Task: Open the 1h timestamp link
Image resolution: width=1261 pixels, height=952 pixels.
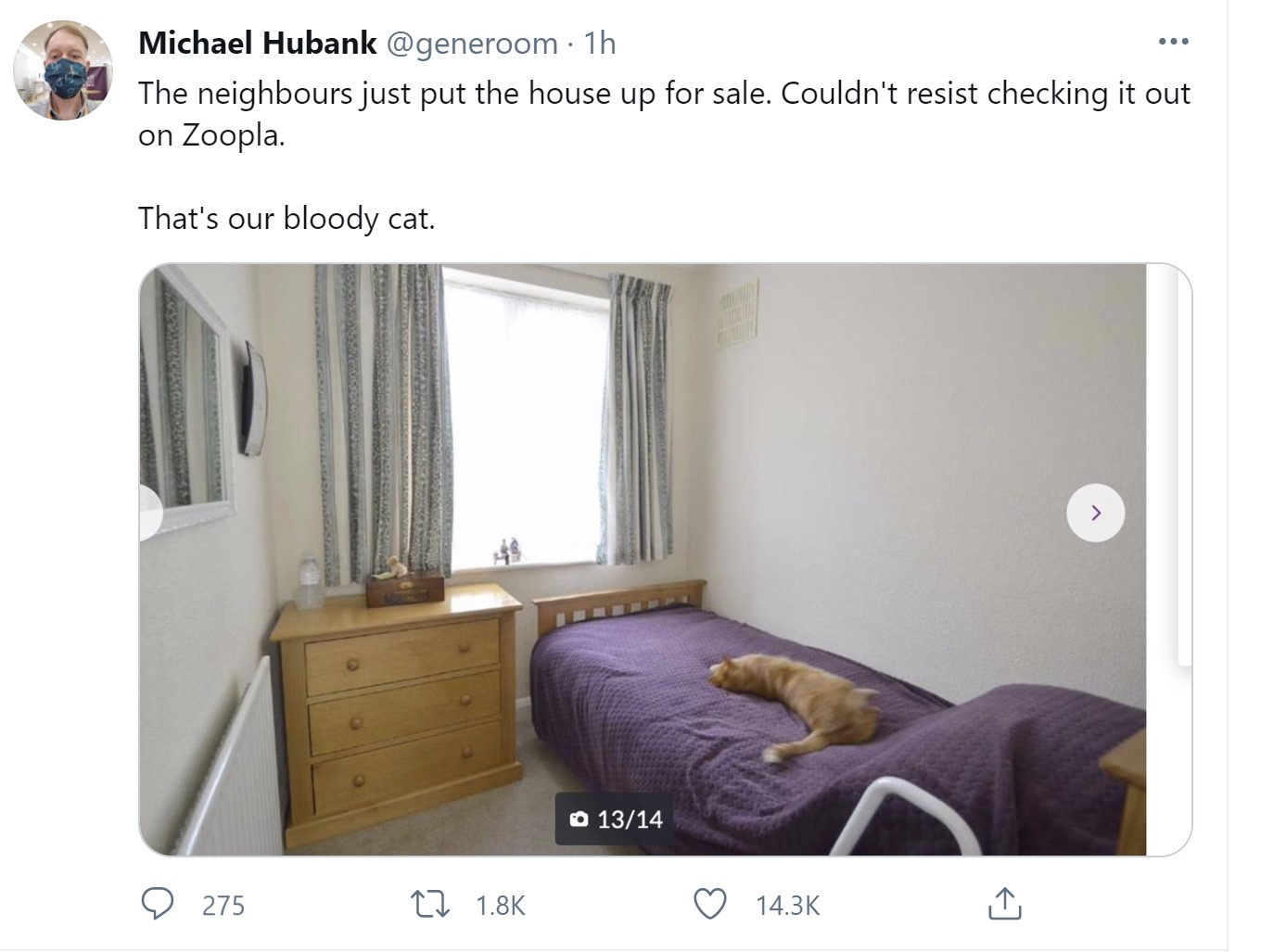Action: [600, 43]
